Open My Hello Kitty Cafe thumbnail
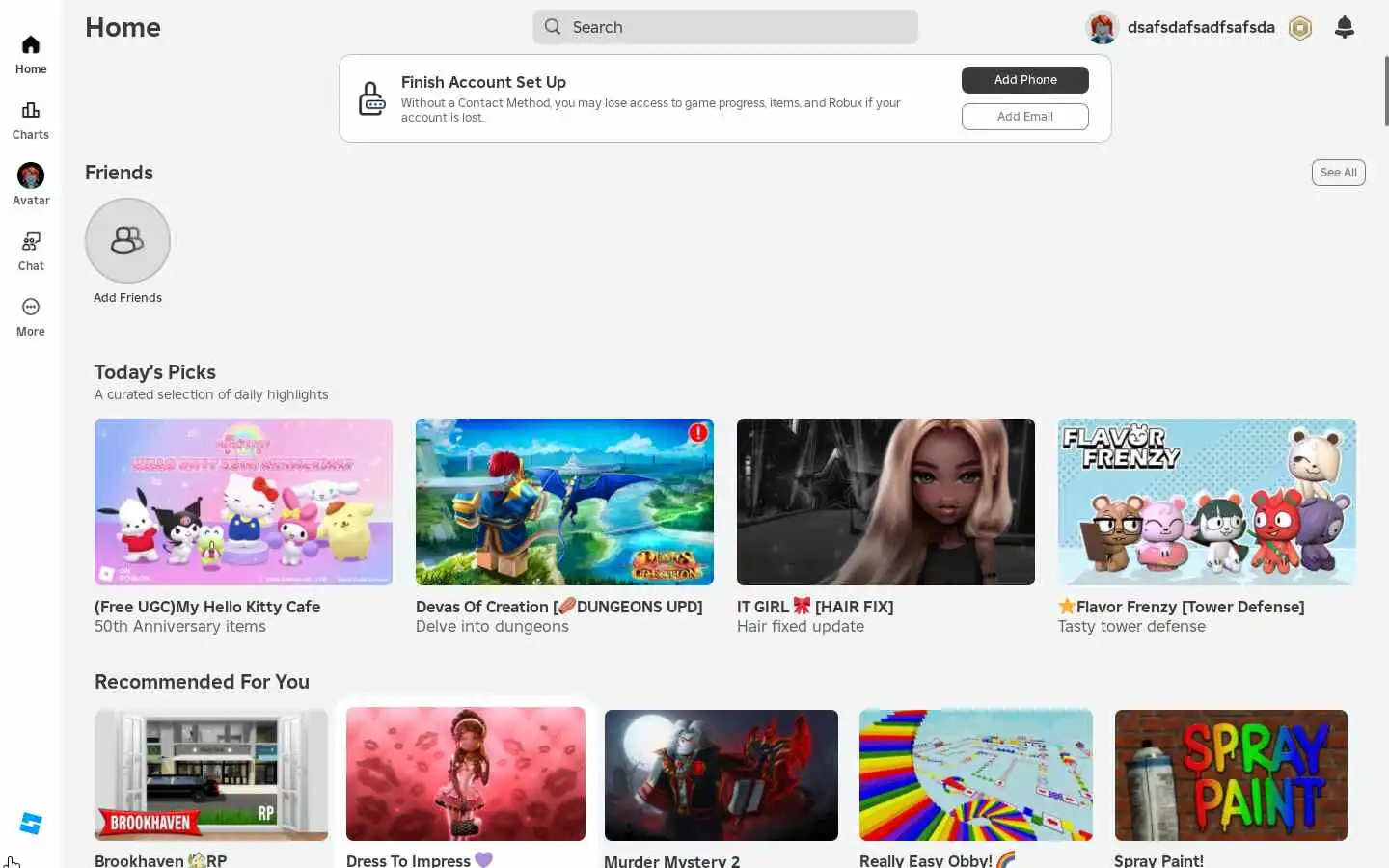 point(243,502)
